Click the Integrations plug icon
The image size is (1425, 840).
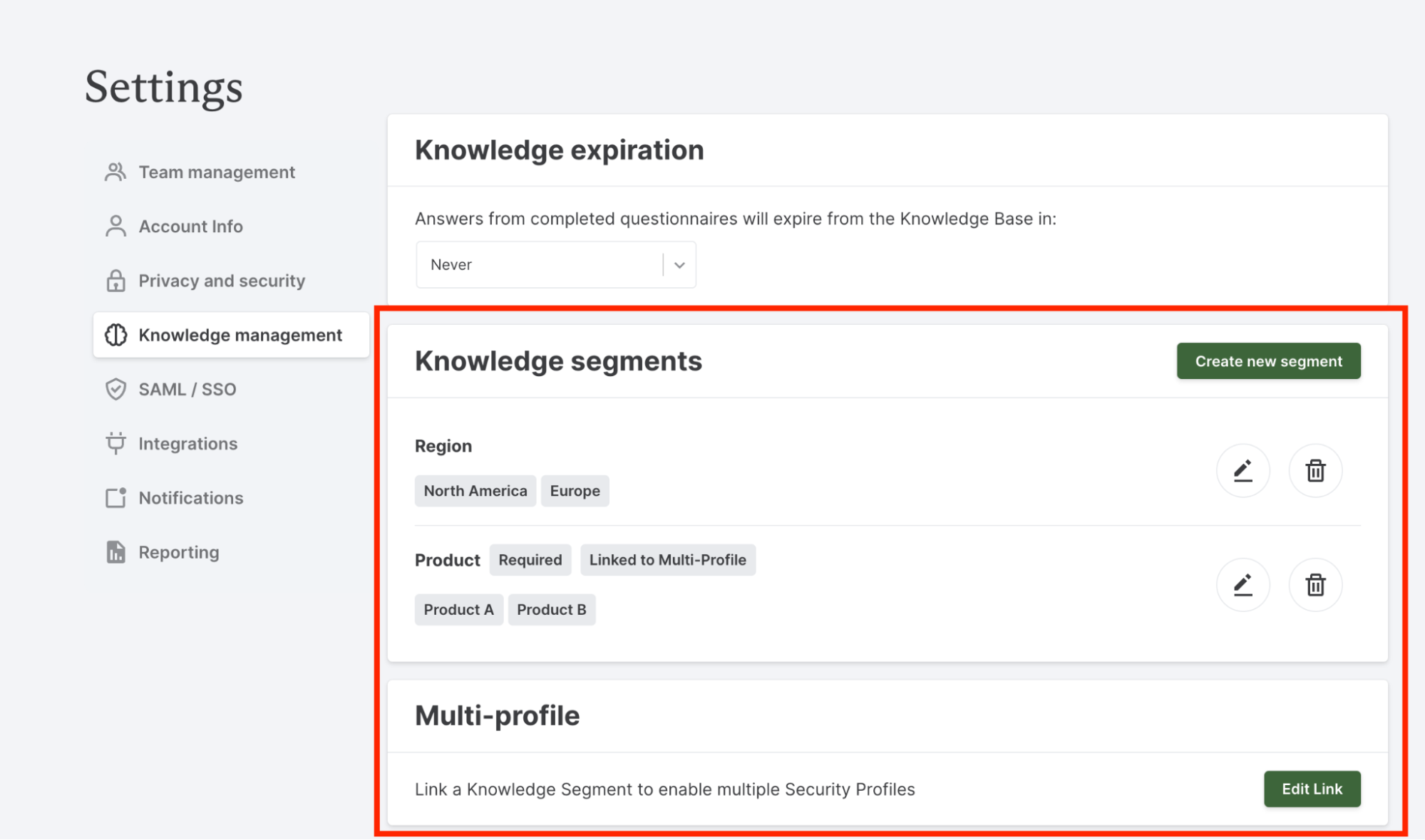[115, 443]
